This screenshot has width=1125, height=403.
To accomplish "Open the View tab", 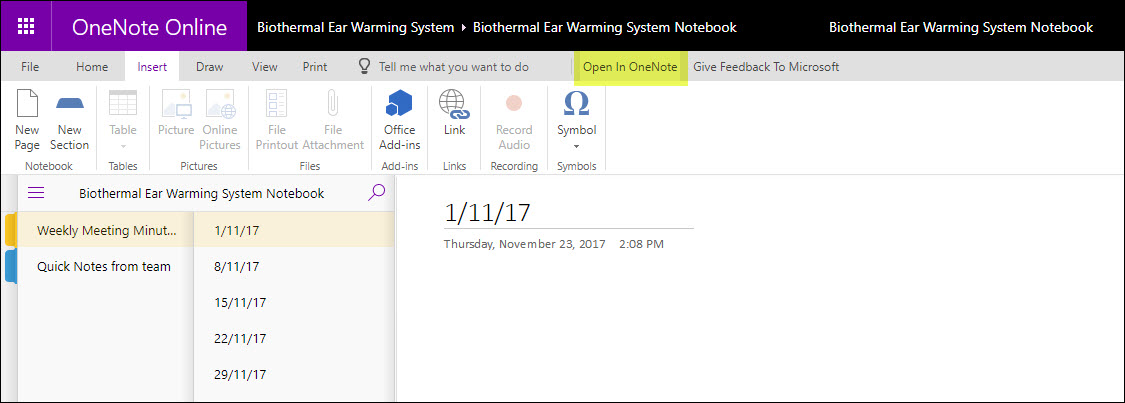I will [265, 67].
